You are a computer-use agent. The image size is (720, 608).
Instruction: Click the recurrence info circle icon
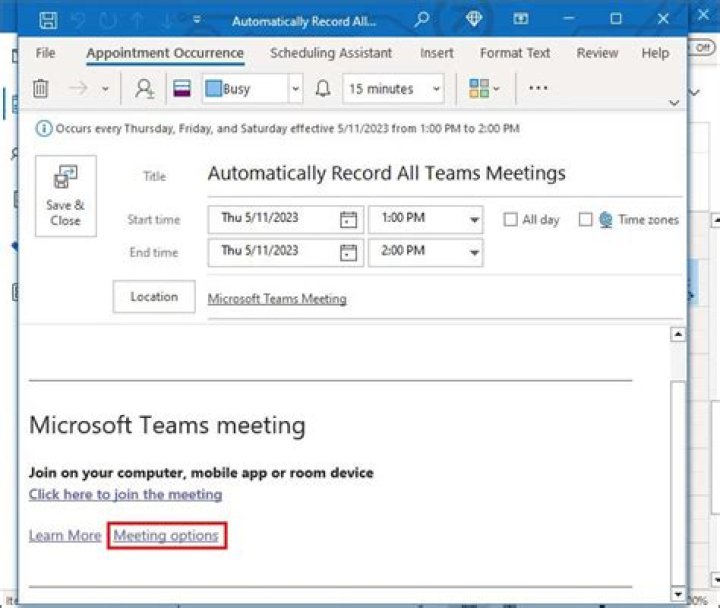click(44, 129)
